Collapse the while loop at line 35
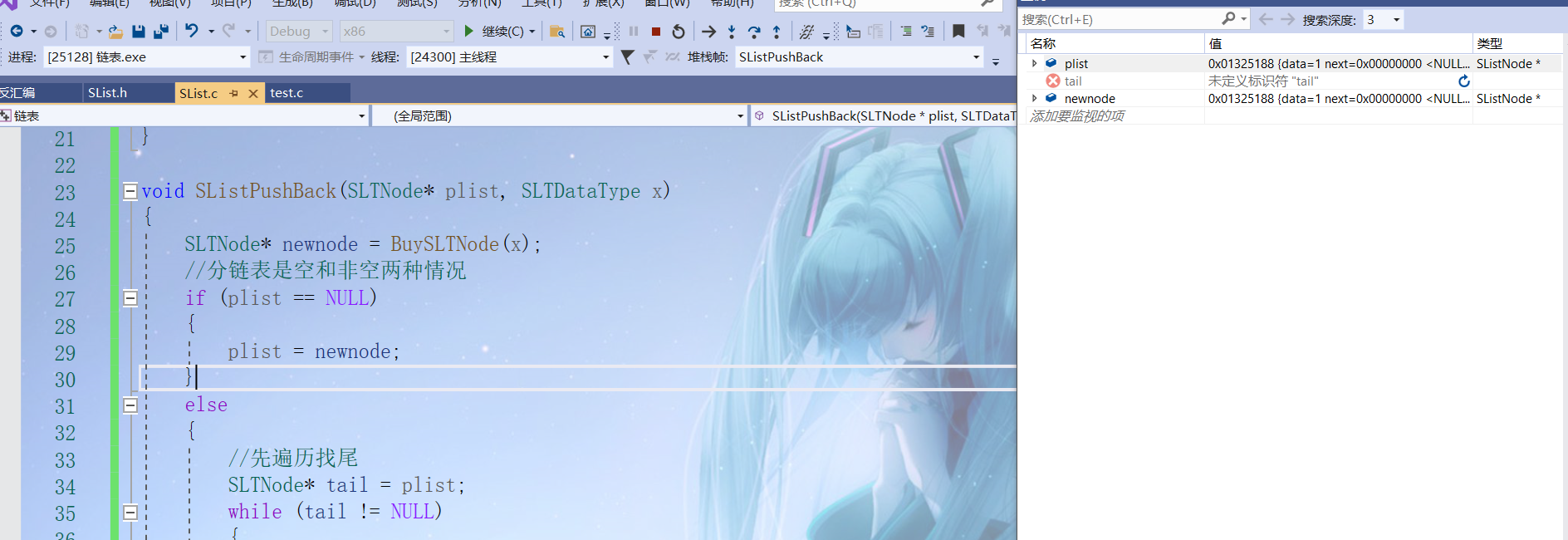1568x540 pixels. pos(130,512)
